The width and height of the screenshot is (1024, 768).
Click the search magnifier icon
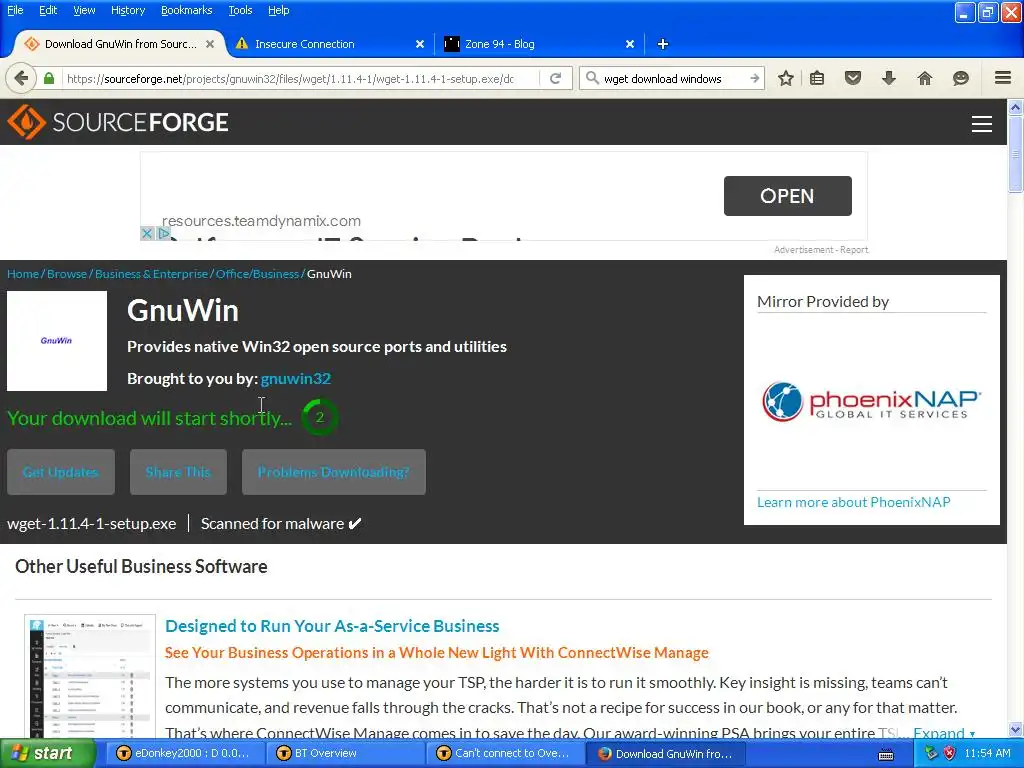point(592,78)
